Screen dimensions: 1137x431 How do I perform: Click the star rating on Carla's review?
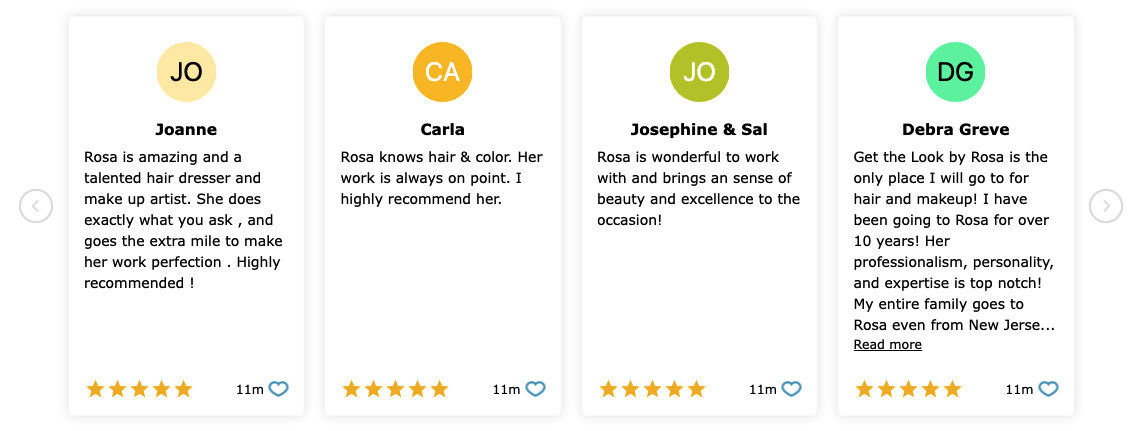(395, 390)
